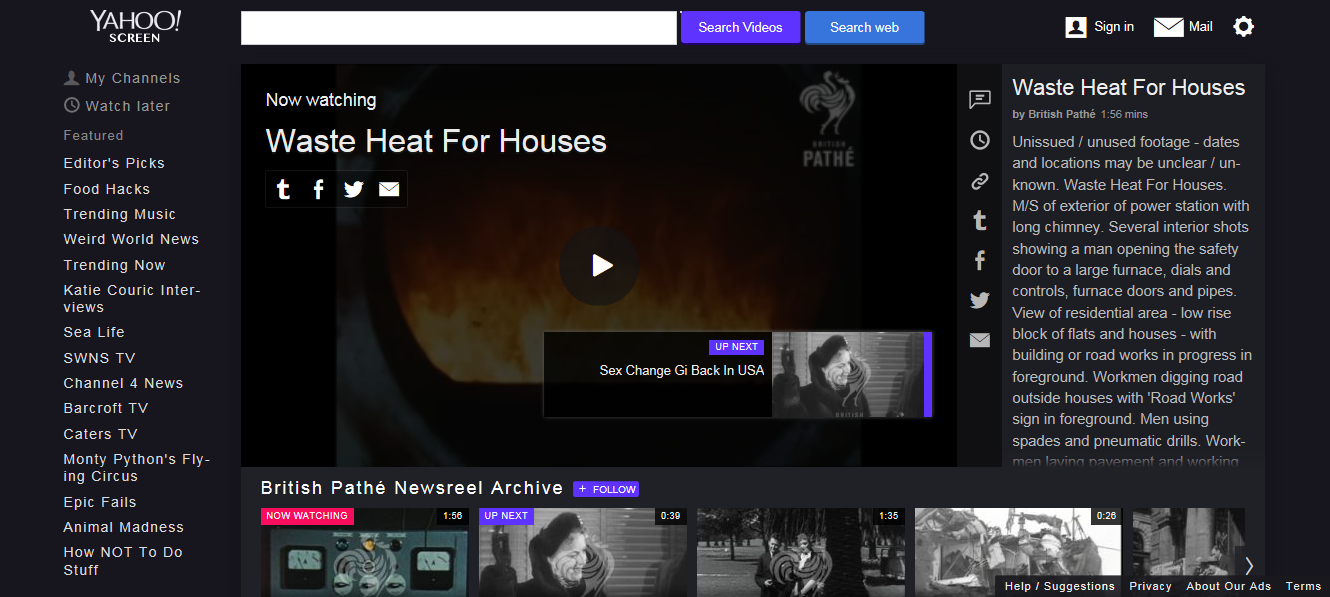Share by email from video overlay
Screen dimensions: 1330x597
(x=389, y=189)
